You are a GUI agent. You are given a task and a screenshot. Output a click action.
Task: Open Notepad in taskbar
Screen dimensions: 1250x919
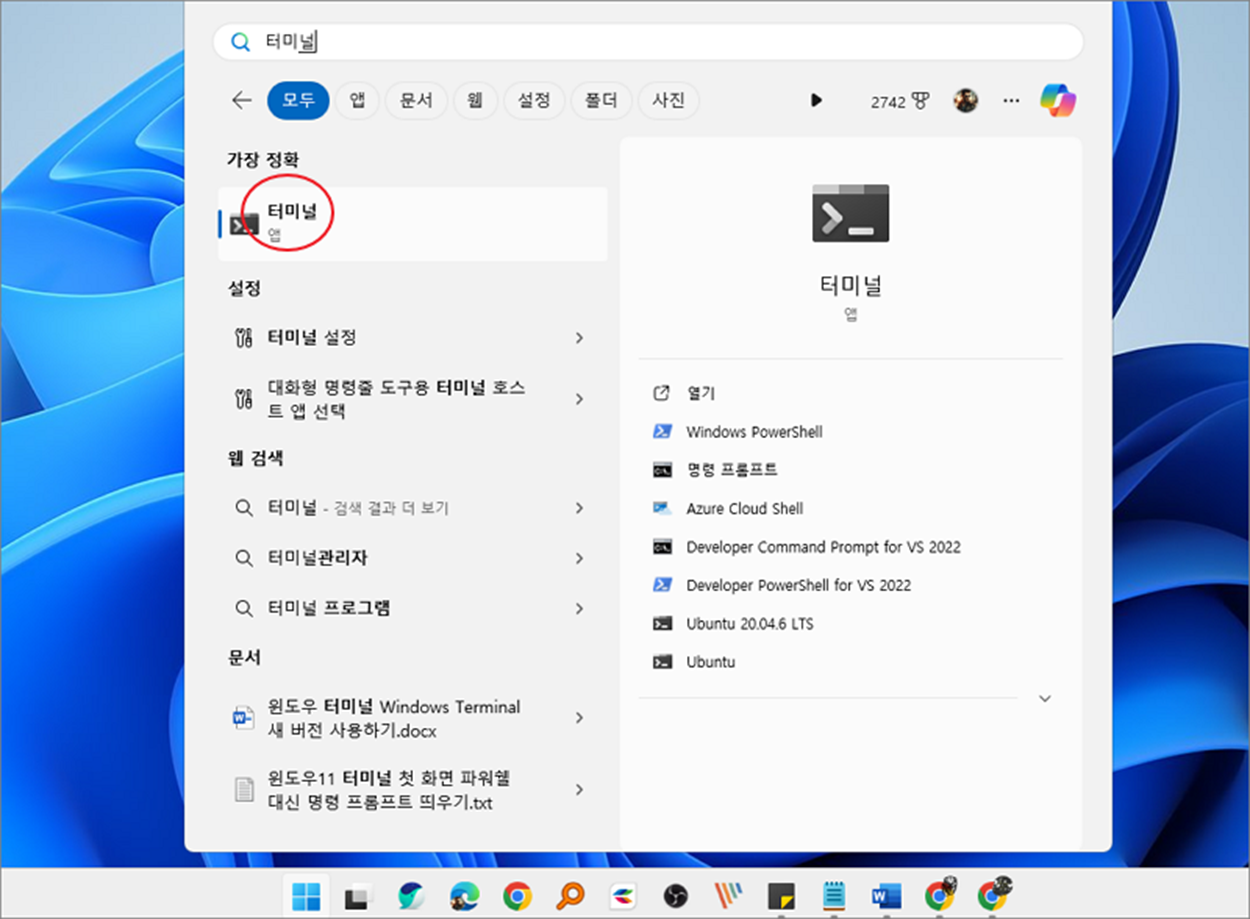point(834,896)
